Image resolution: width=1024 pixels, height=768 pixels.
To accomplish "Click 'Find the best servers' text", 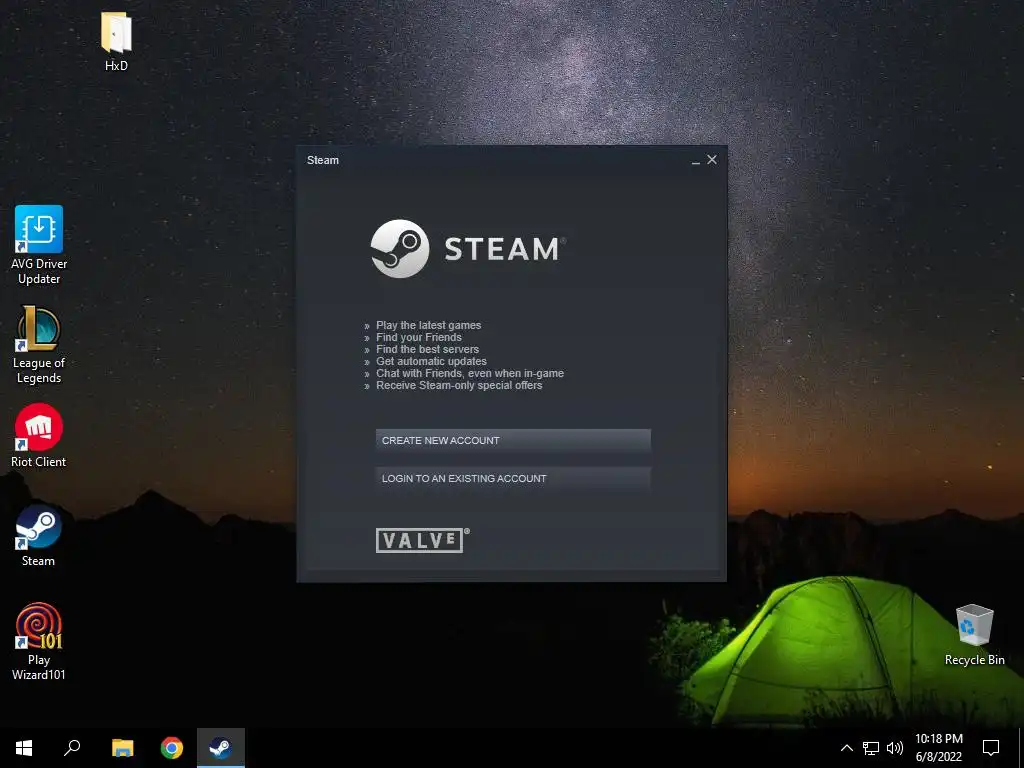I will (x=427, y=349).
